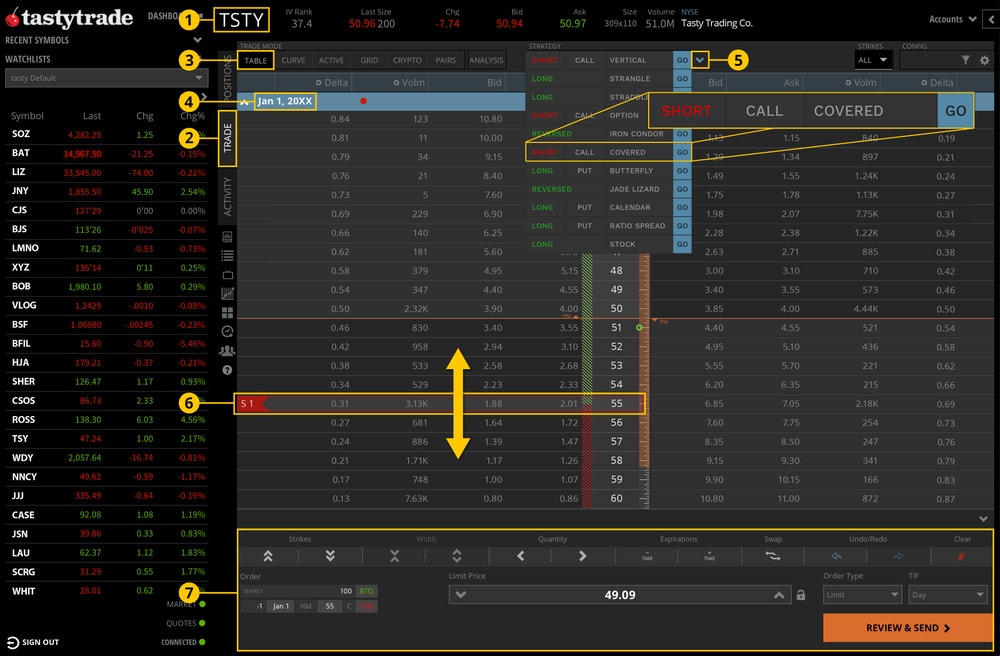
Task: Open the Strikes ALL dropdown
Action: (x=872, y=60)
